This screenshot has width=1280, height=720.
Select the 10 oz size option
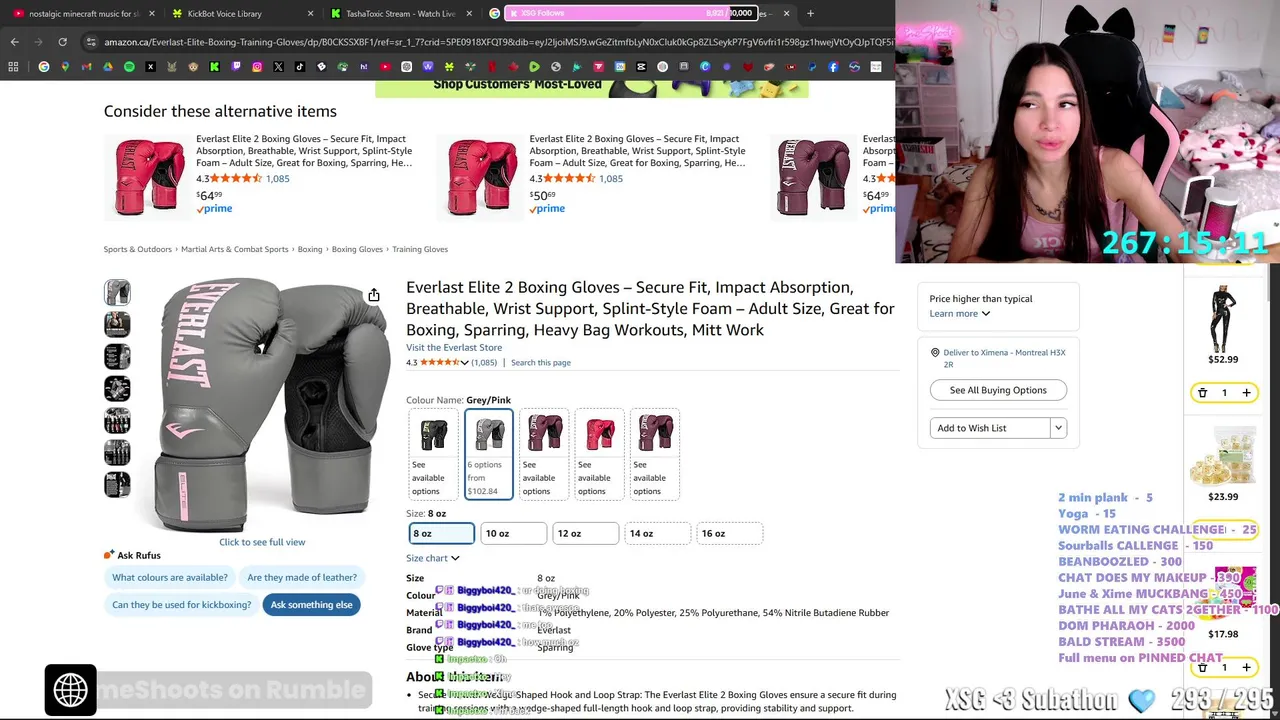coord(514,534)
